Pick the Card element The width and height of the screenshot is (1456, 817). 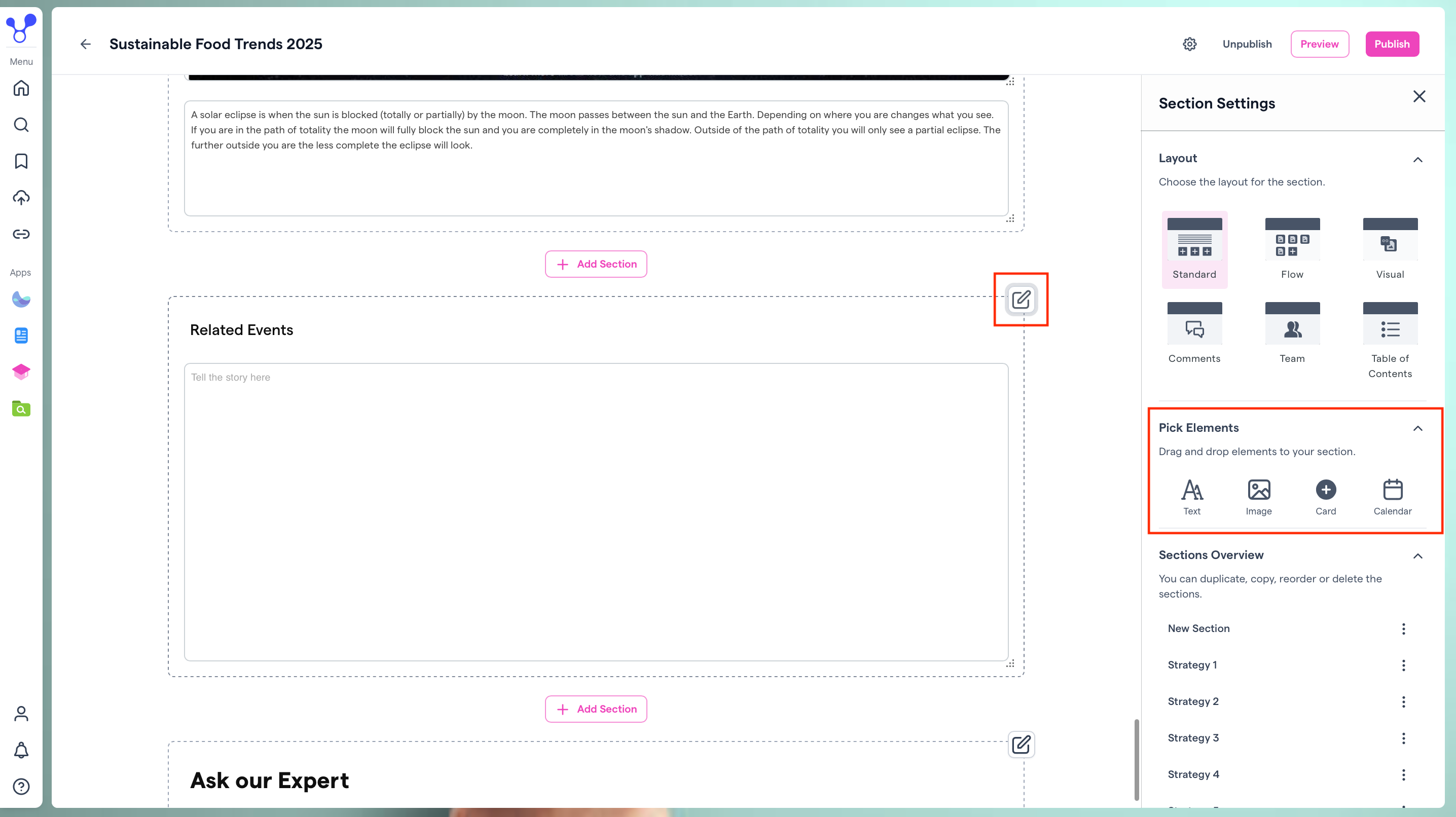(x=1325, y=497)
